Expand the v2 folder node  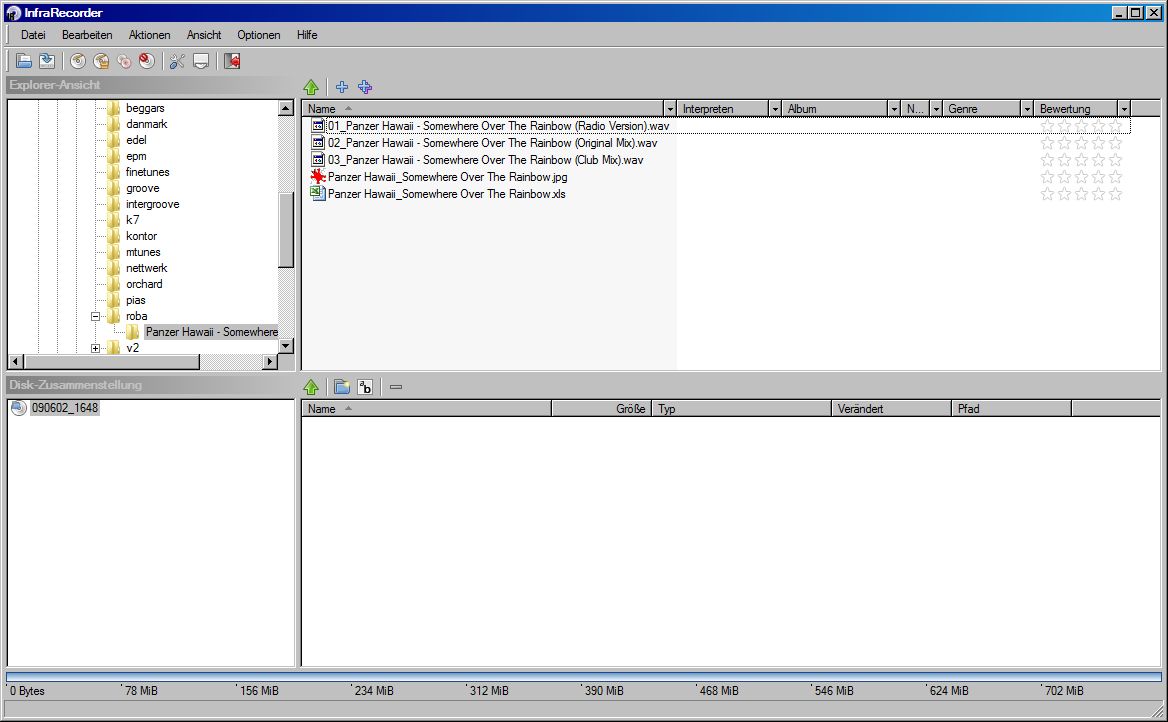click(95, 348)
